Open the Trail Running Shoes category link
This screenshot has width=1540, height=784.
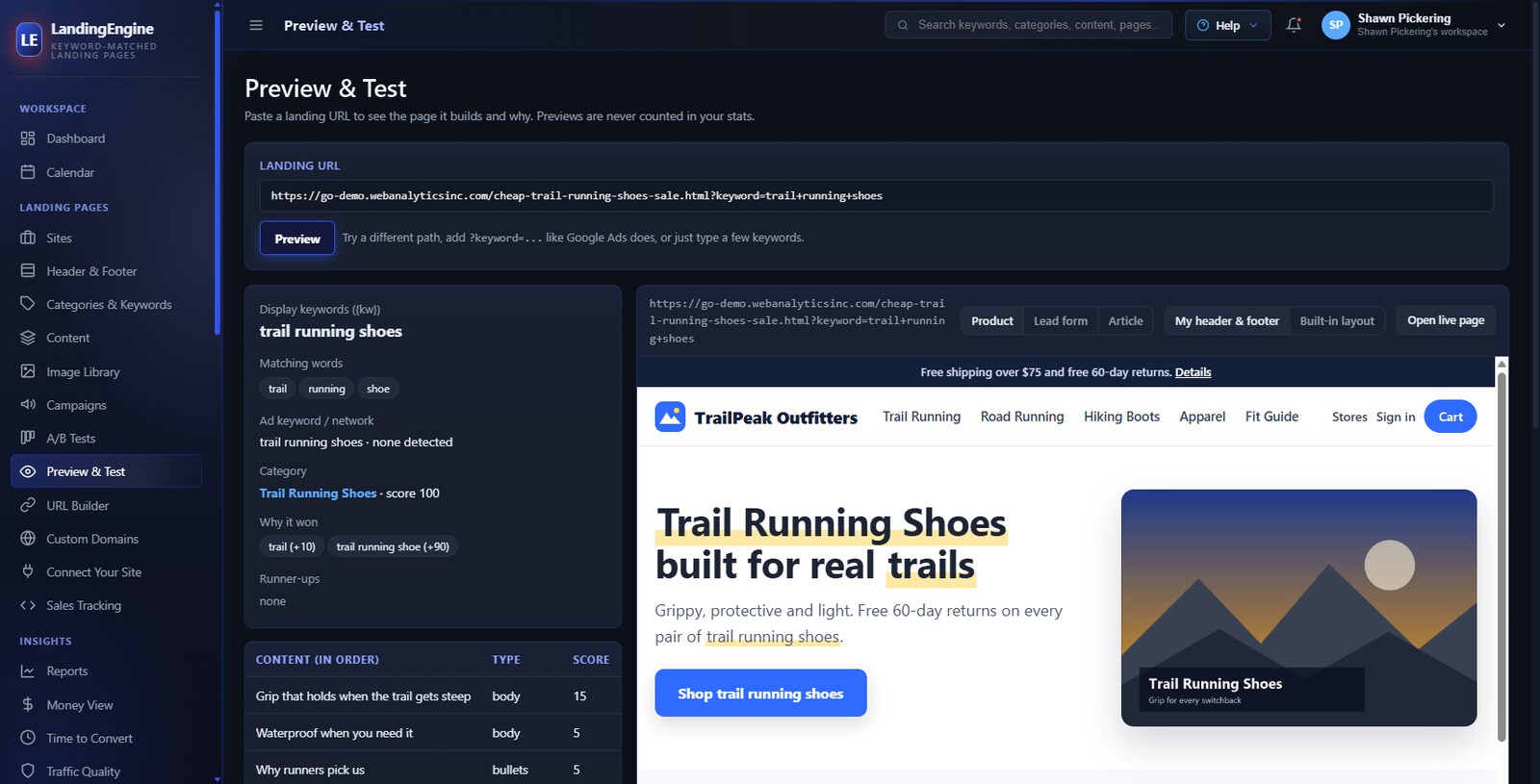tap(318, 493)
